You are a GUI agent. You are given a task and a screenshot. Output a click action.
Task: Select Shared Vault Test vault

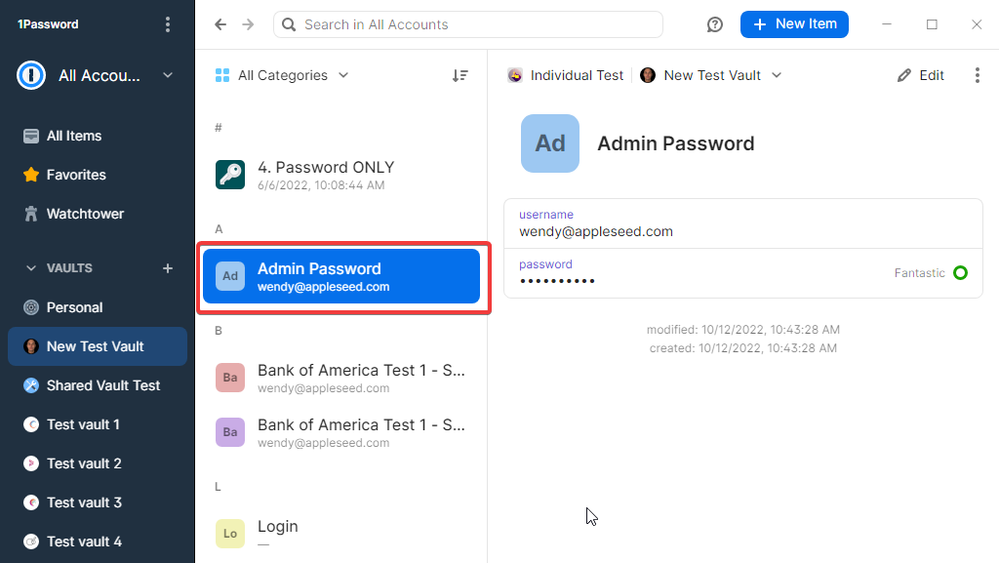[x=103, y=386]
